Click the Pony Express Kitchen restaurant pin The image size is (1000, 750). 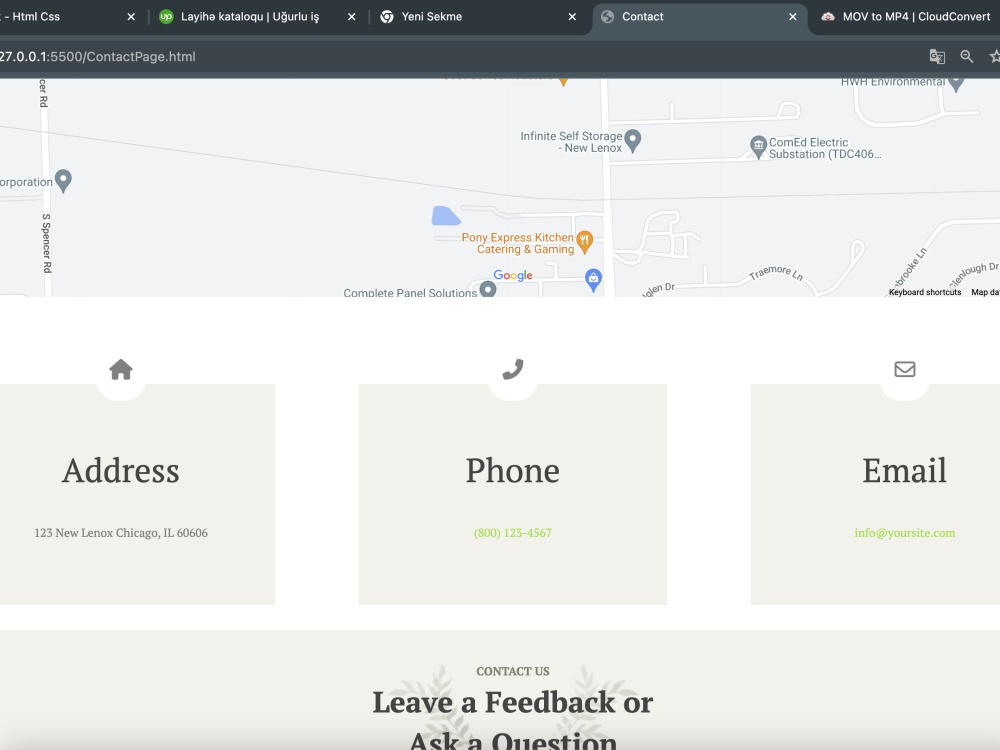coord(584,242)
